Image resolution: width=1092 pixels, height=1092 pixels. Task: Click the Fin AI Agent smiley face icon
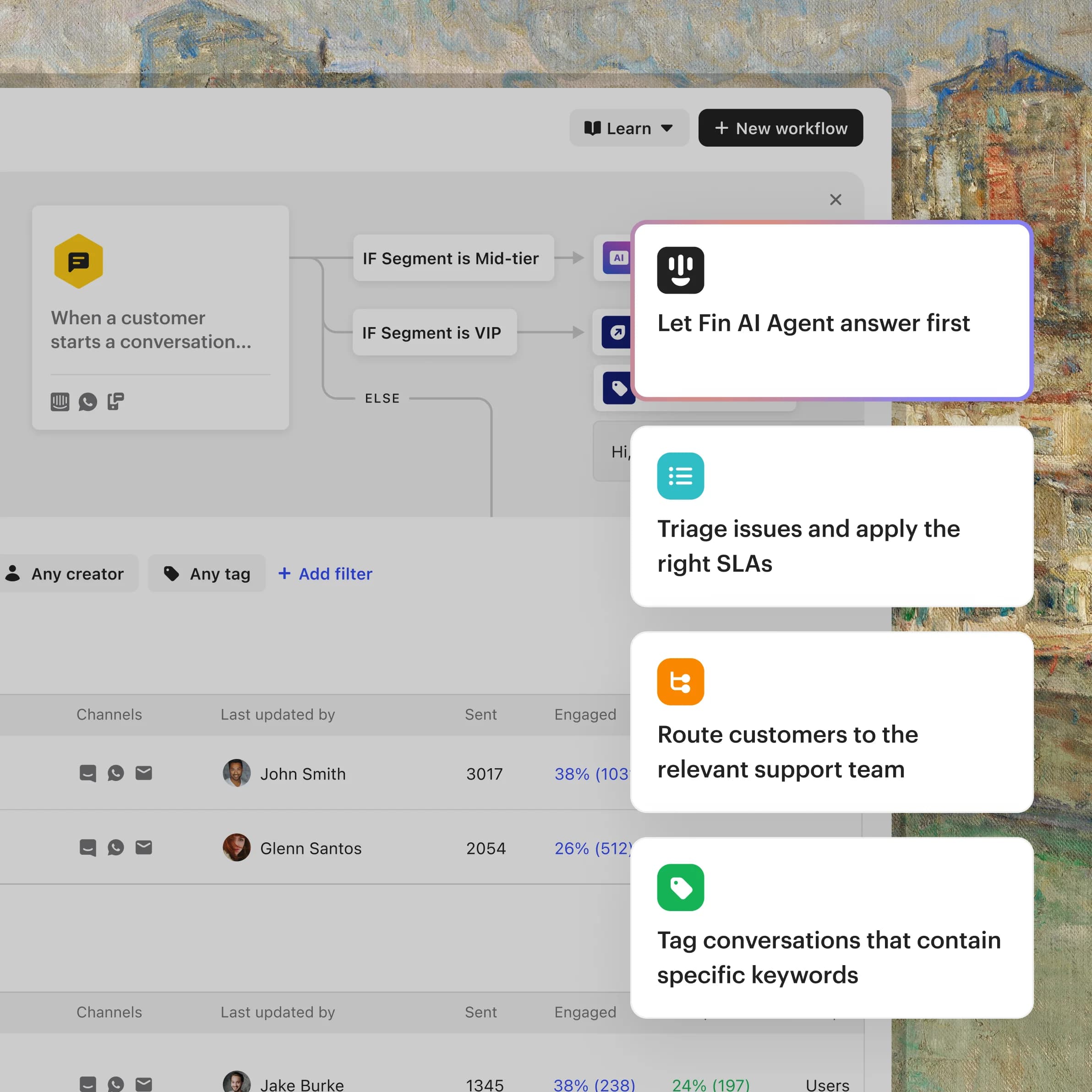tap(681, 270)
